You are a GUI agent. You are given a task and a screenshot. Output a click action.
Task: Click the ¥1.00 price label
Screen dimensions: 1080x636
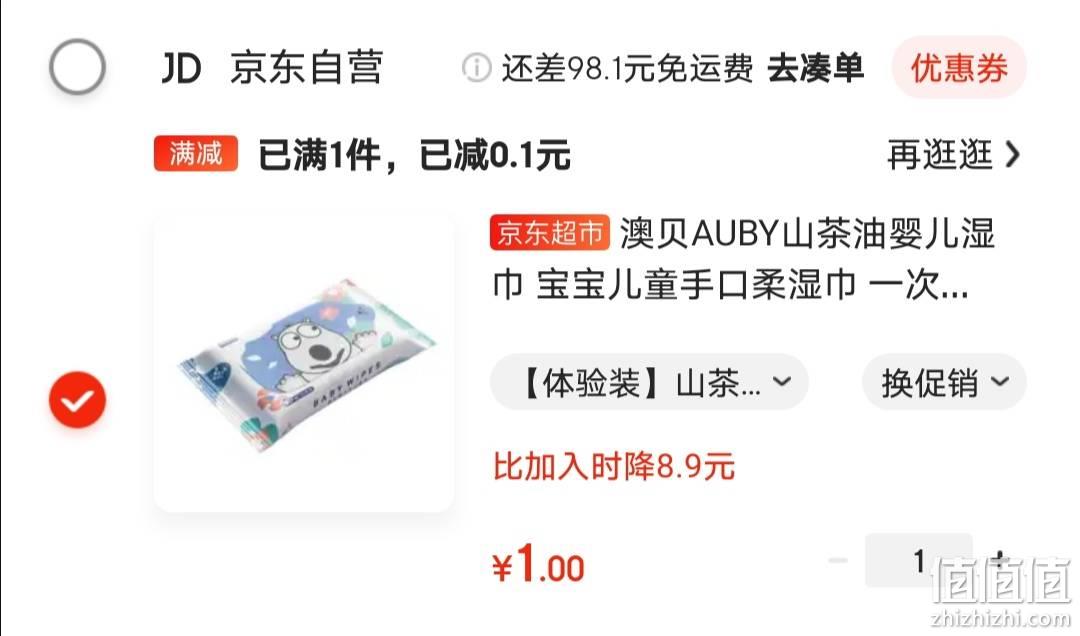point(538,564)
